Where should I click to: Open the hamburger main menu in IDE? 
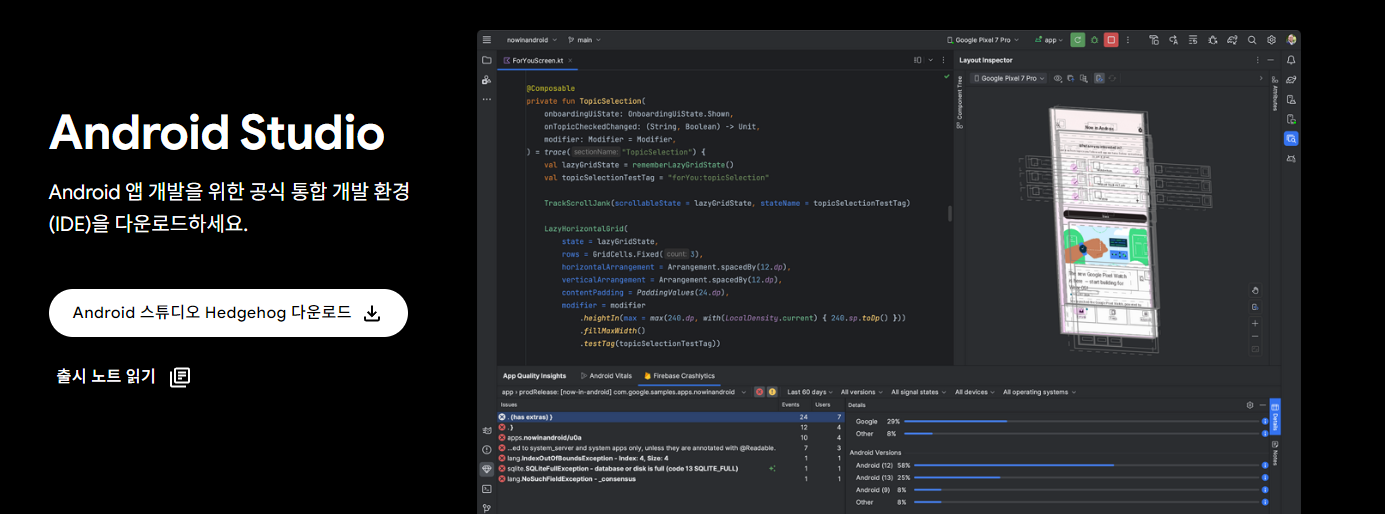pos(487,40)
